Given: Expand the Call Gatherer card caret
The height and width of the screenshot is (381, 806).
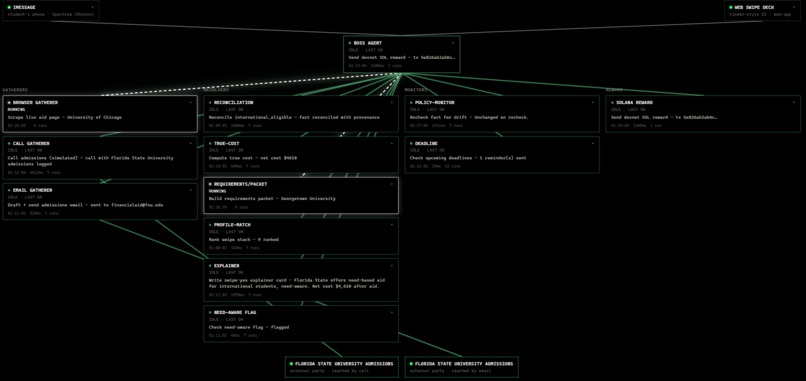Looking at the screenshot, I should [190, 143].
